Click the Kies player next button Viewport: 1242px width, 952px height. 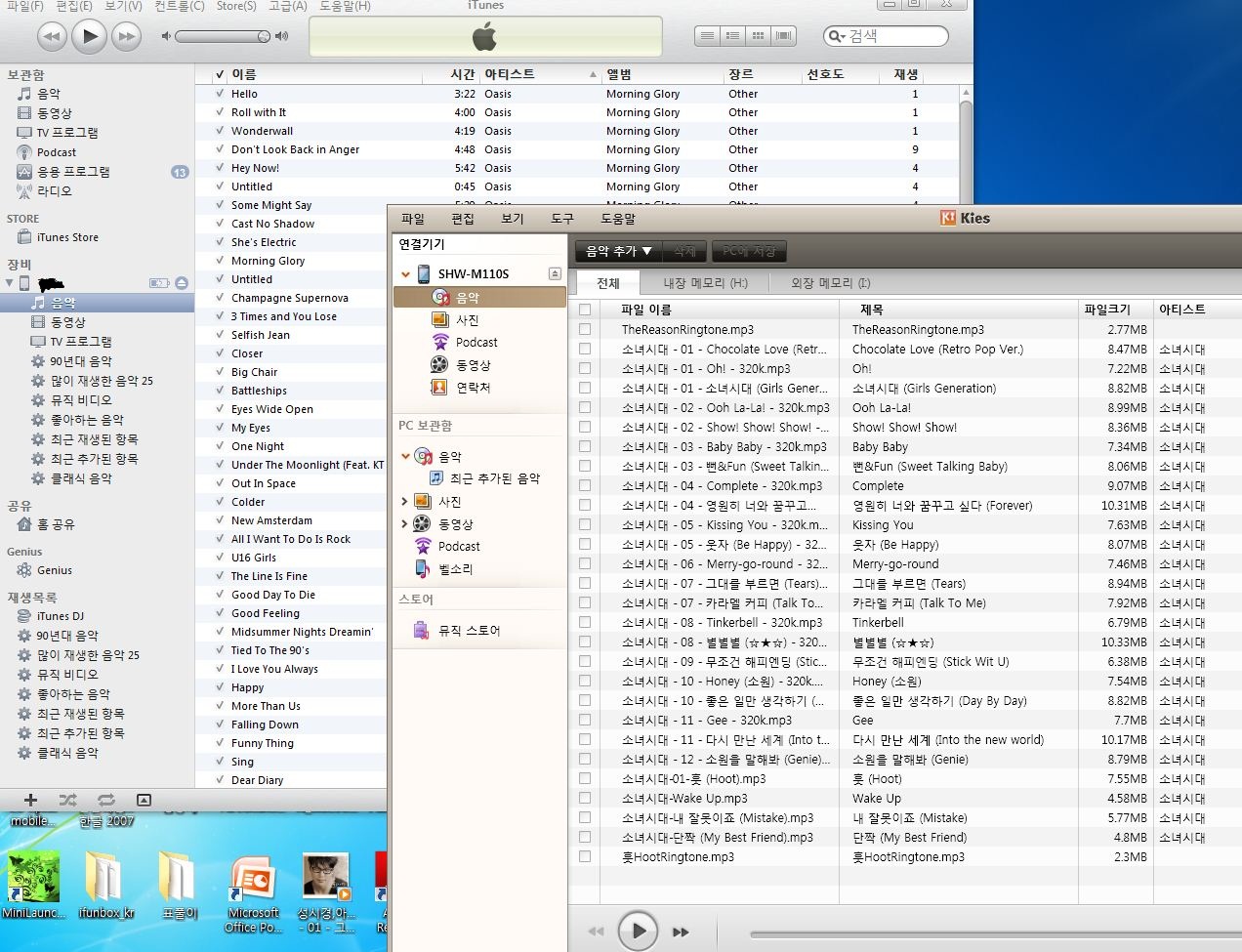tap(682, 932)
